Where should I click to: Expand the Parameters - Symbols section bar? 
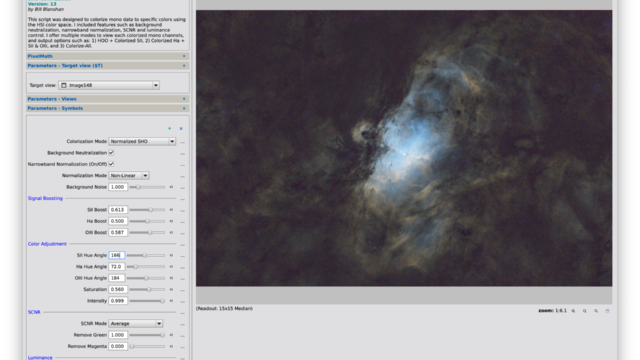(108, 109)
